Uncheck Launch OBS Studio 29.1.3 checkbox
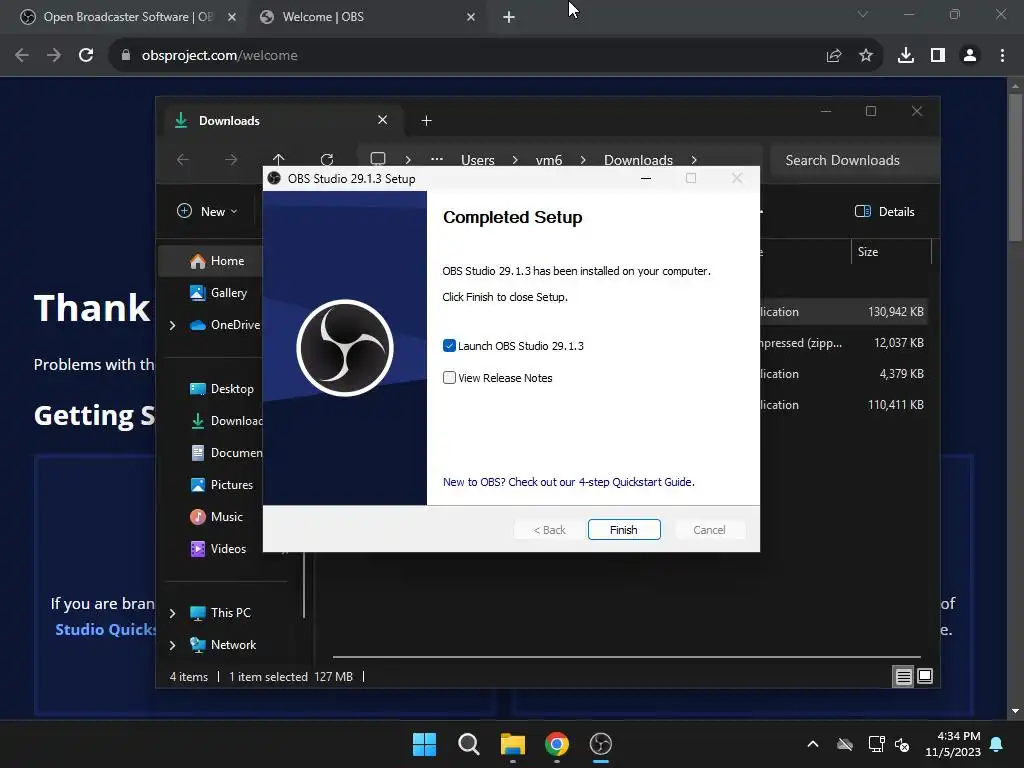The image size is (1024, 768). [x=449, y=345]
